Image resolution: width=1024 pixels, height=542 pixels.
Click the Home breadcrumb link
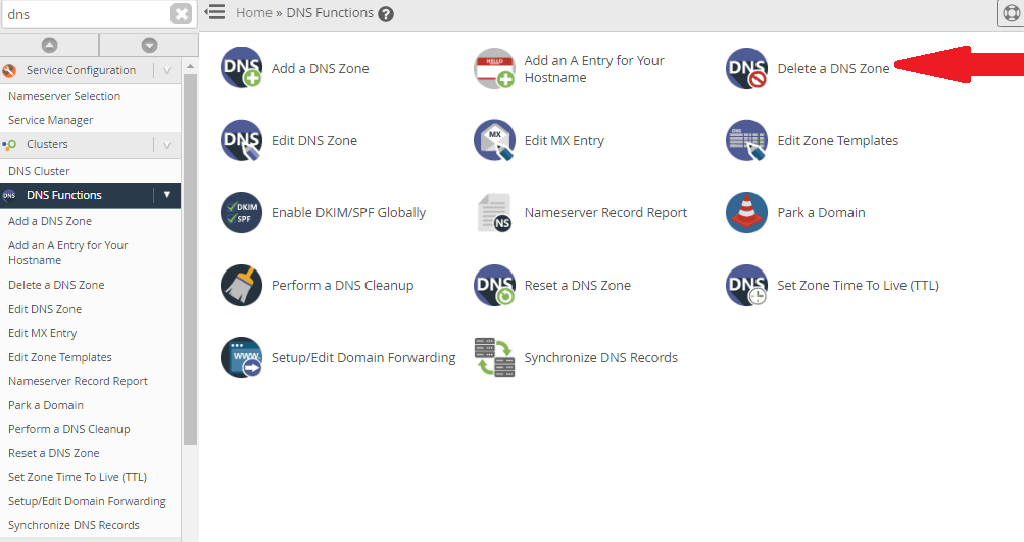[x=254, y=13]
